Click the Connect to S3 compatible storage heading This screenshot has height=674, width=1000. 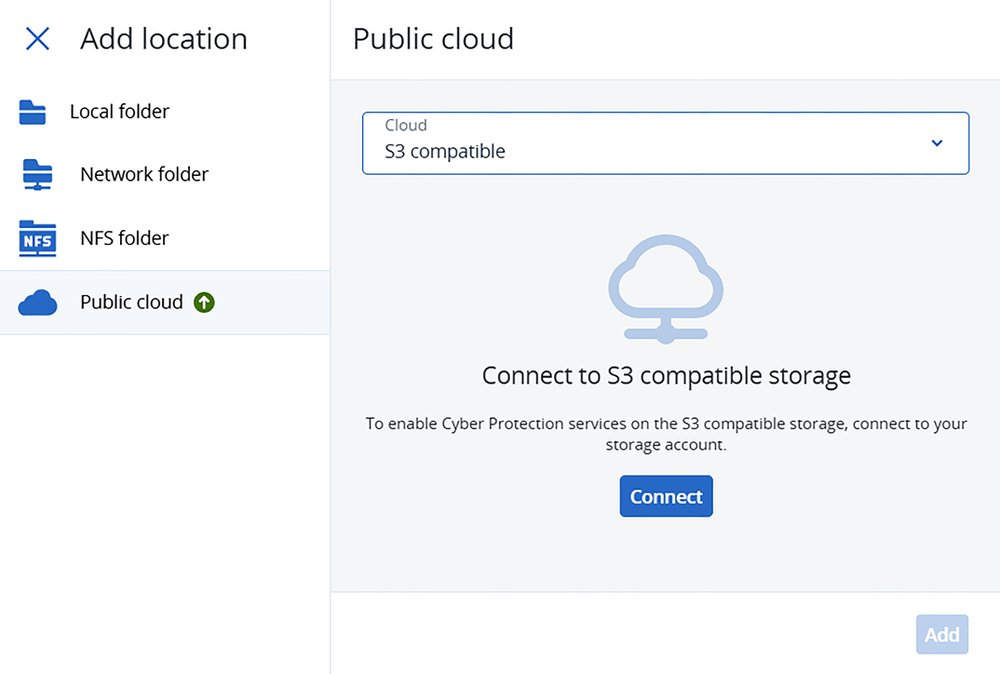tap(666, 376)
